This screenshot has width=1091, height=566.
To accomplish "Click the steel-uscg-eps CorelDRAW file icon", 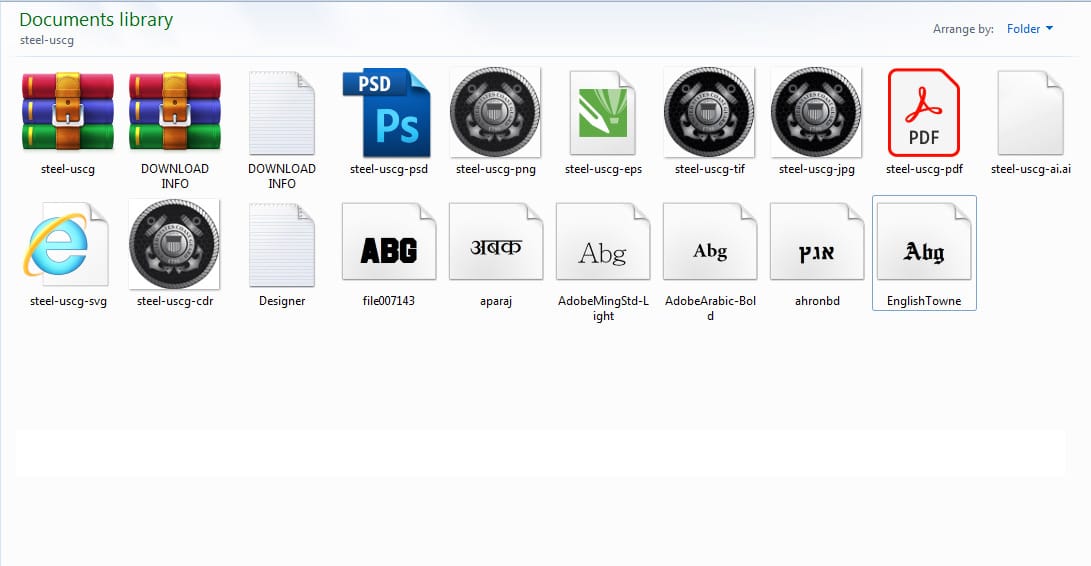I will click(x=603, y=112).
